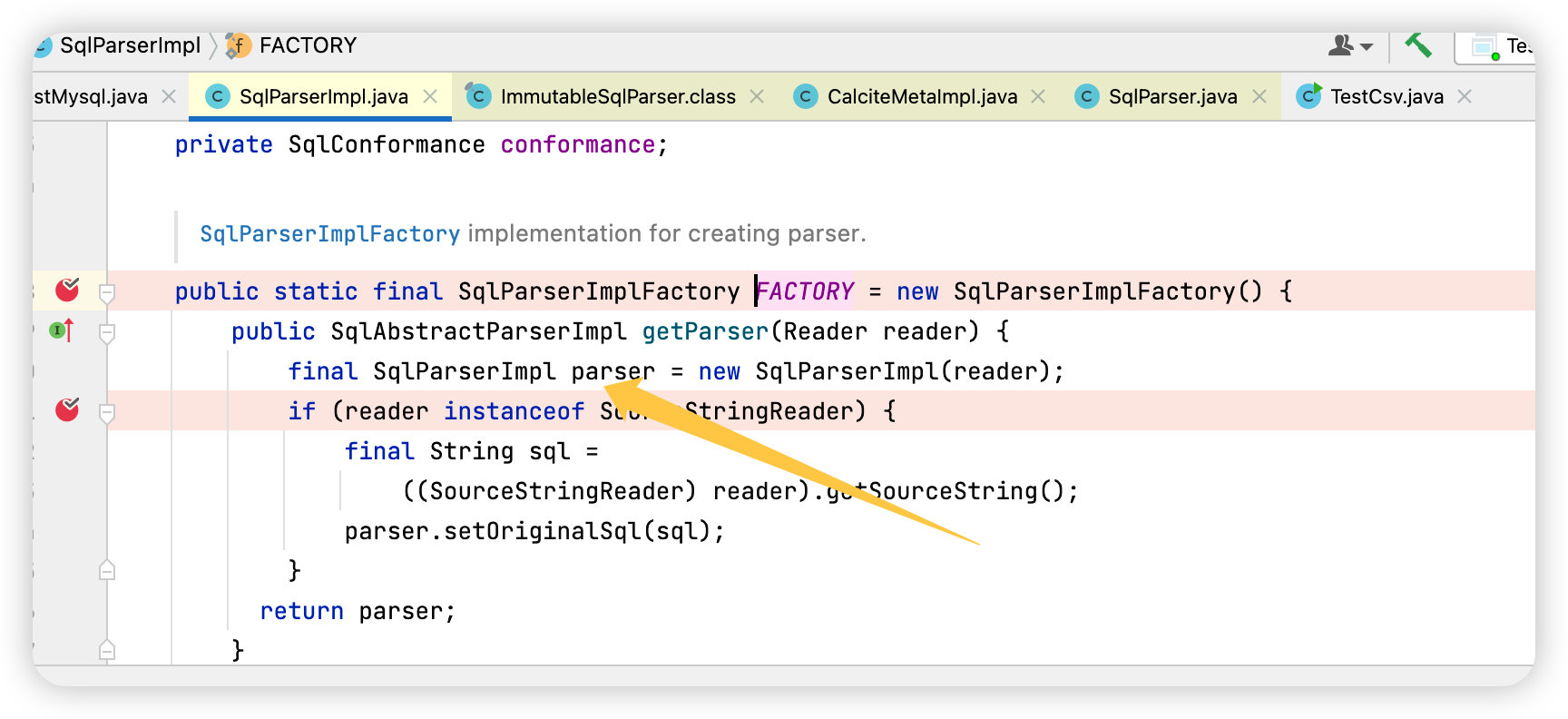Click the fold-end marker beside the last closing brace
This screenshot has width=1568, height=719.
tap(107, 650)
